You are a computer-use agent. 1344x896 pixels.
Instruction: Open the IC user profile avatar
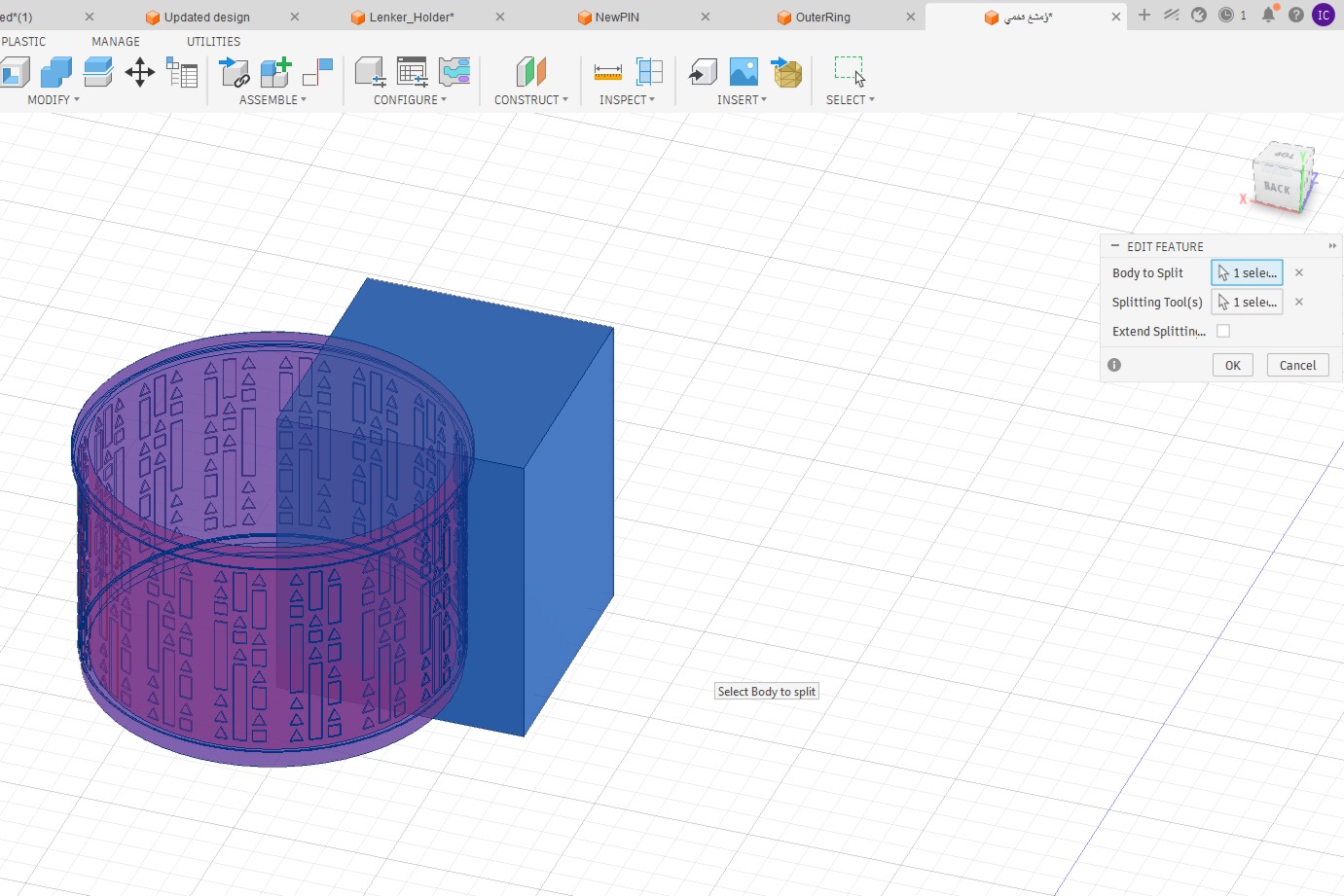click(1324, 15)
